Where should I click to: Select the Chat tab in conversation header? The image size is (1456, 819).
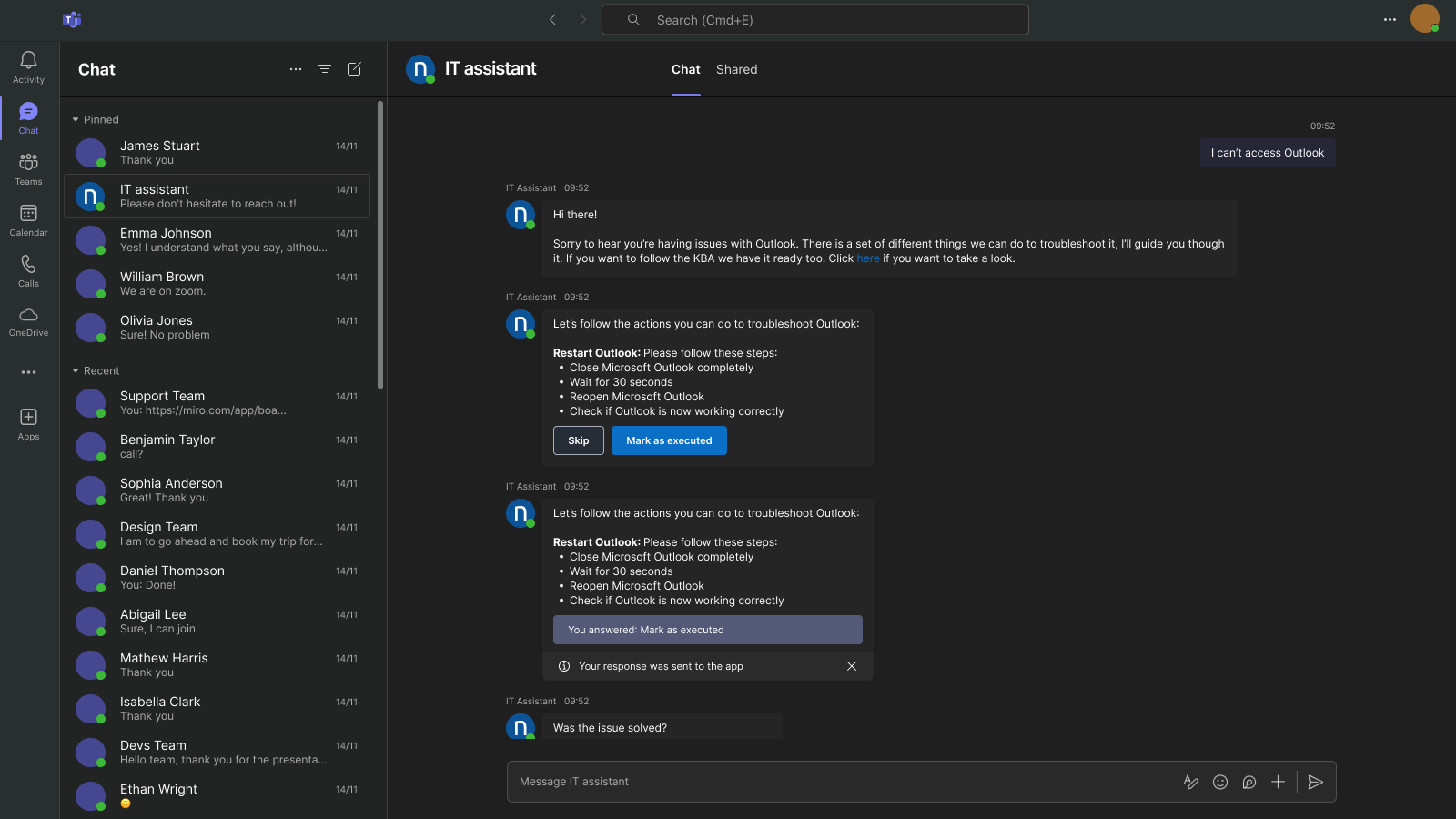pos(685,69)
